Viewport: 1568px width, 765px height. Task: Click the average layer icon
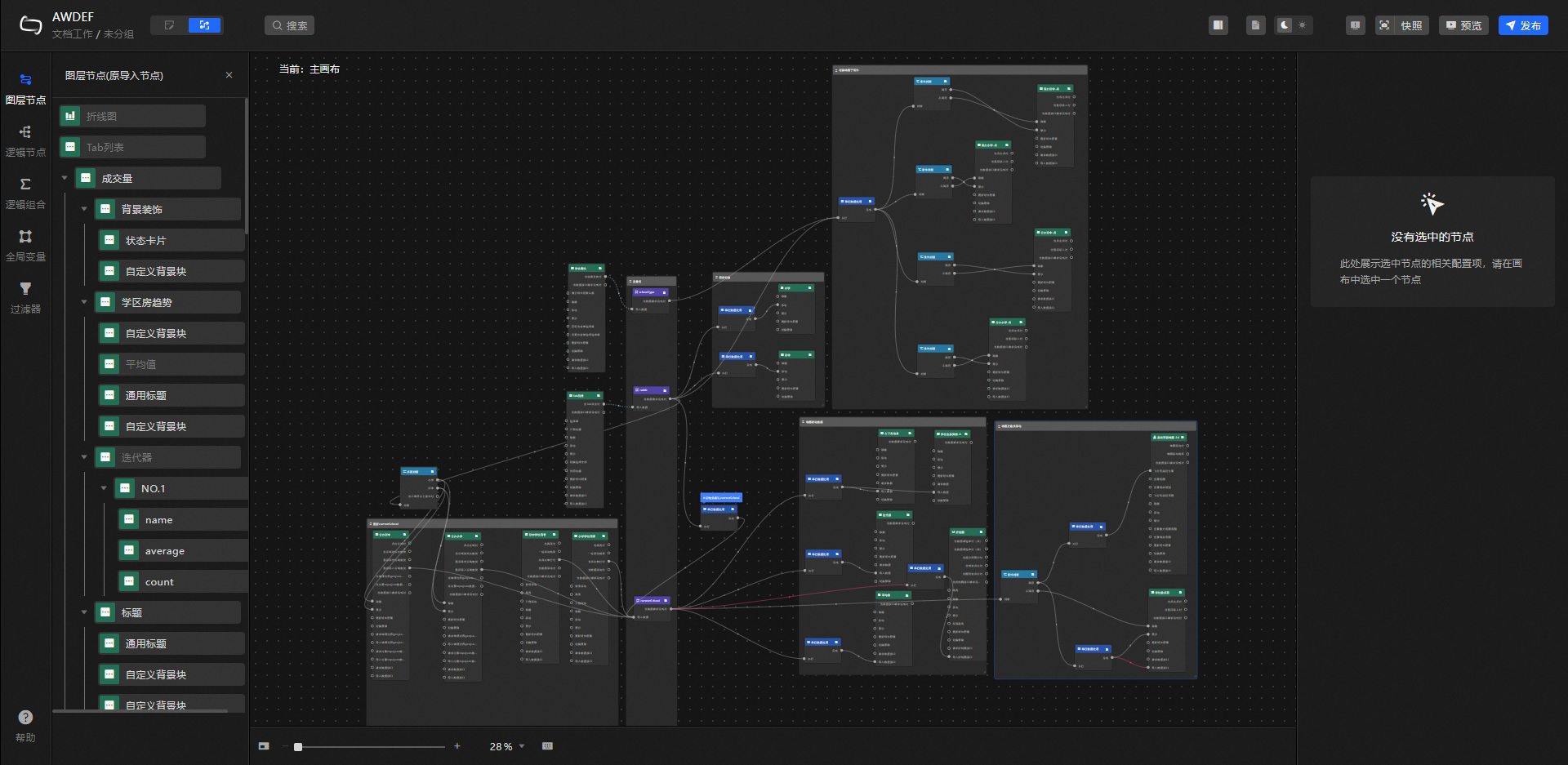pyautogui.click(x=129, y=550)
